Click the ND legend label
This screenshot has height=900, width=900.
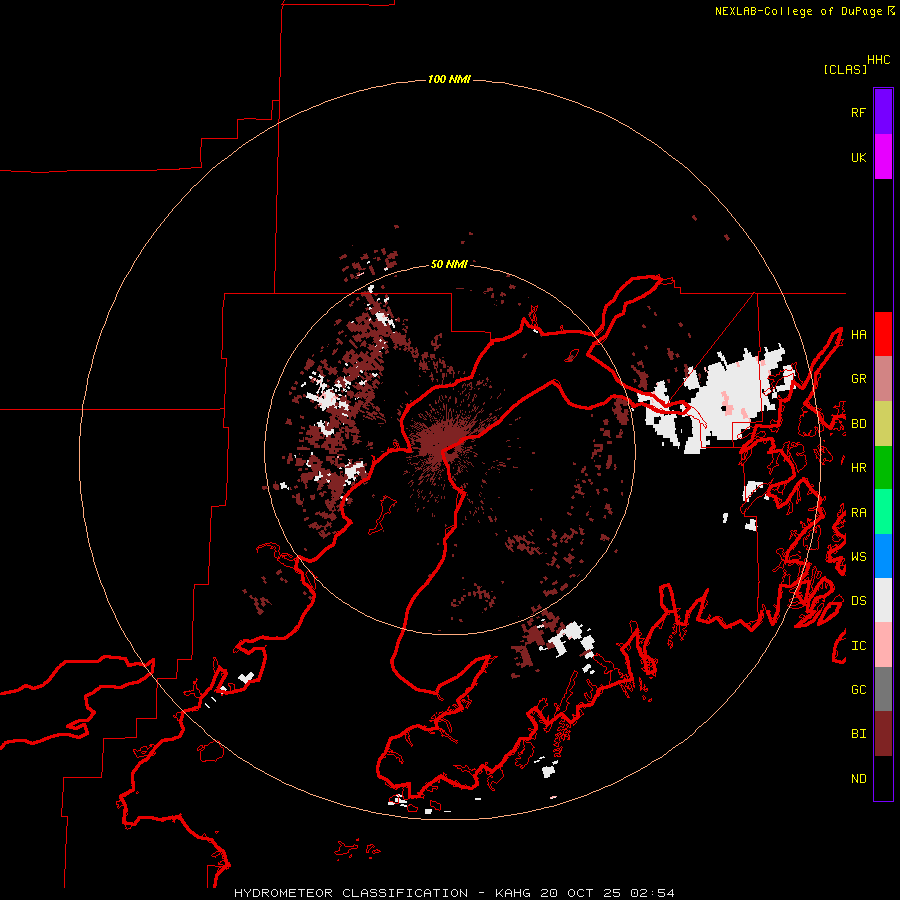coord(858,779)
